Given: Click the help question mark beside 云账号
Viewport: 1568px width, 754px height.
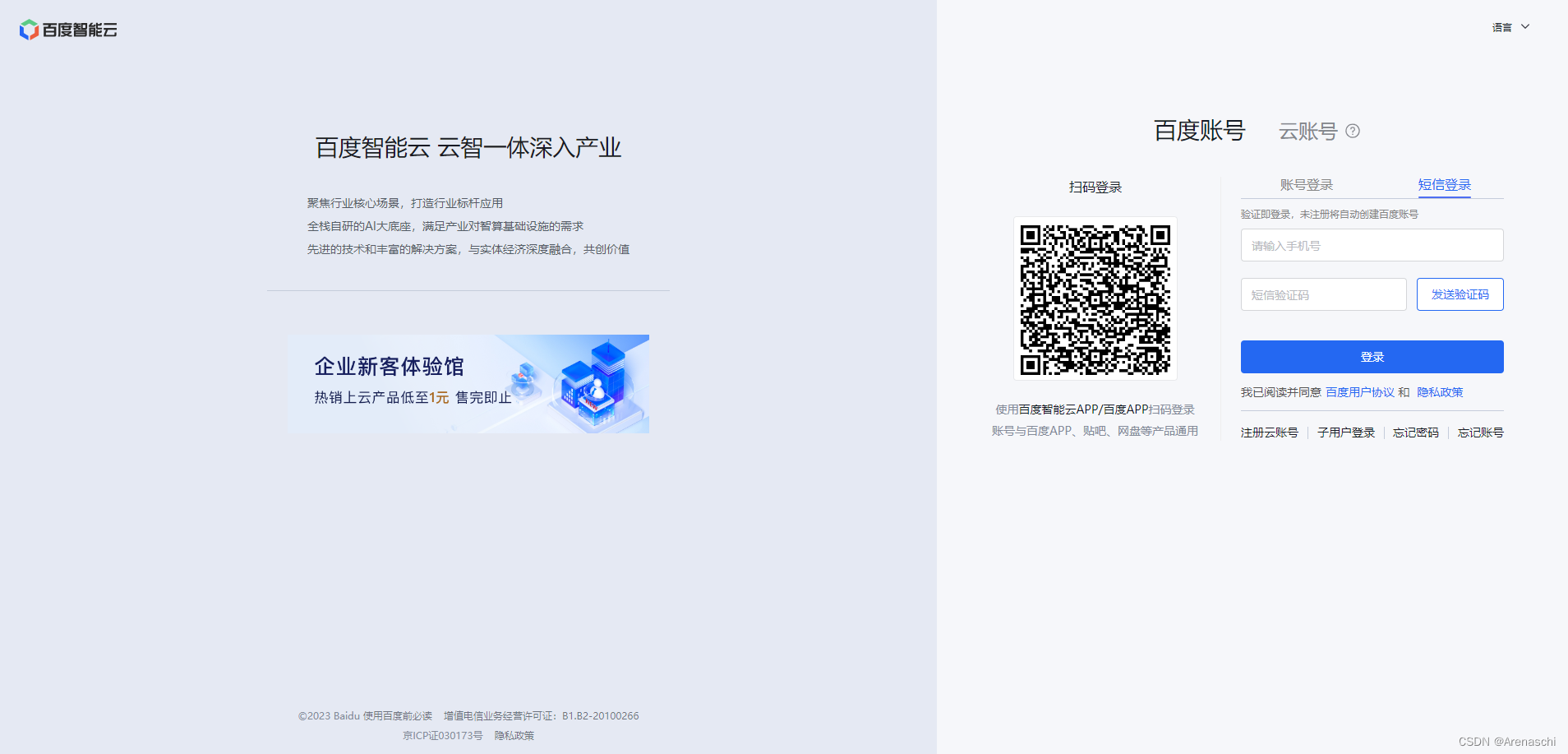Looking at the screenshot, I should (1353, 131).
